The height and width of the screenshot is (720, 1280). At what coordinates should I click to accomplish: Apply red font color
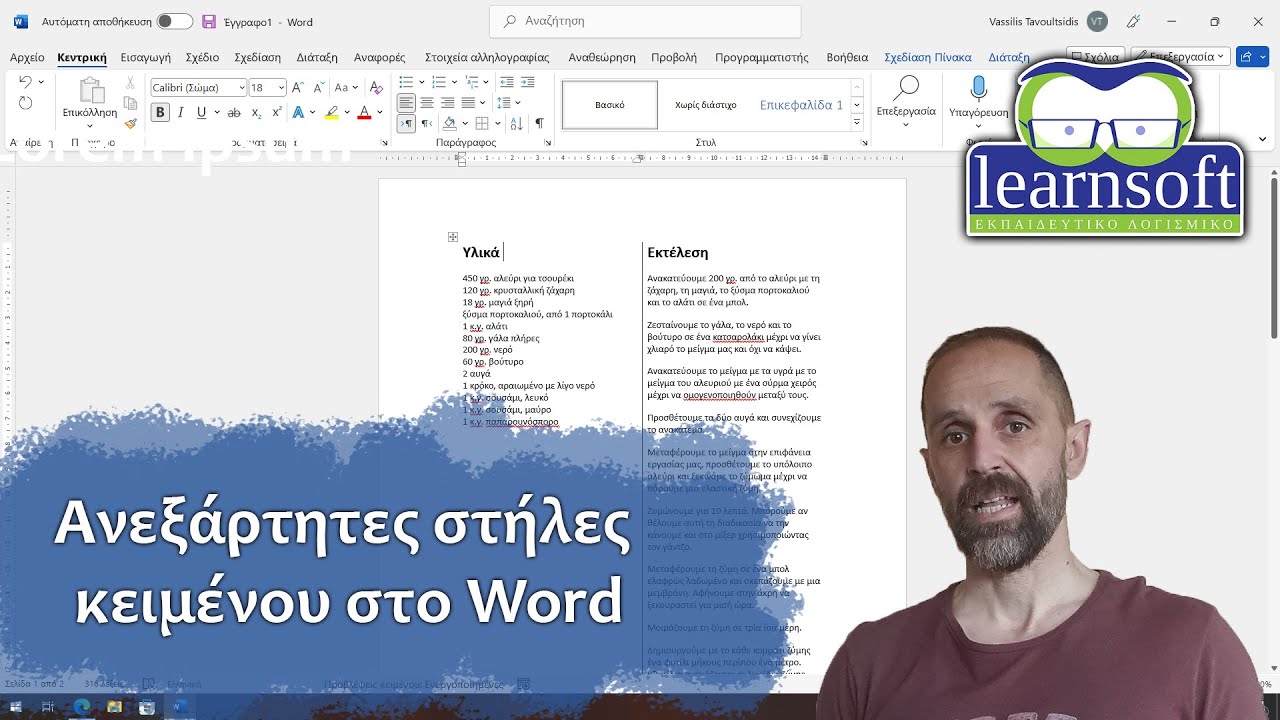click(364, 113)
